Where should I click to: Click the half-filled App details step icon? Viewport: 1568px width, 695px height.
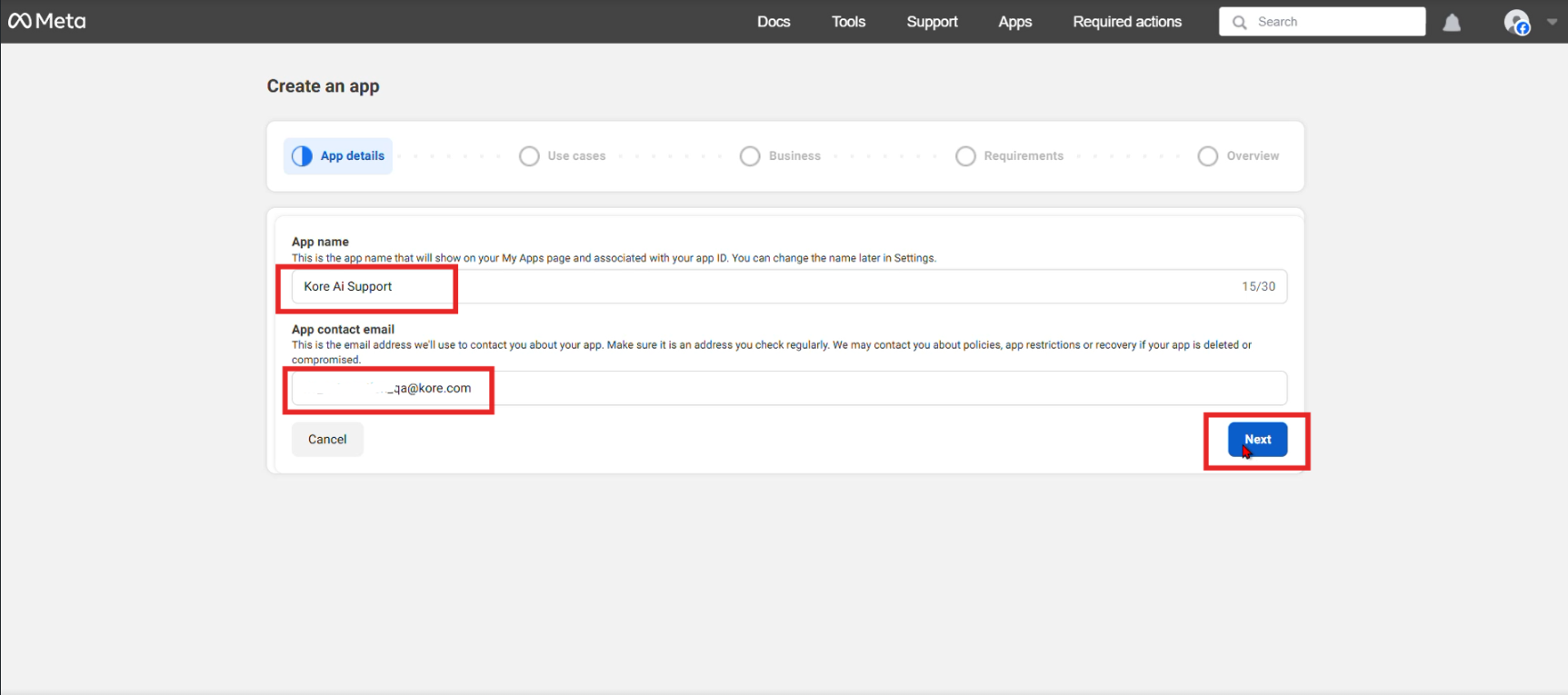click(302, 156)
